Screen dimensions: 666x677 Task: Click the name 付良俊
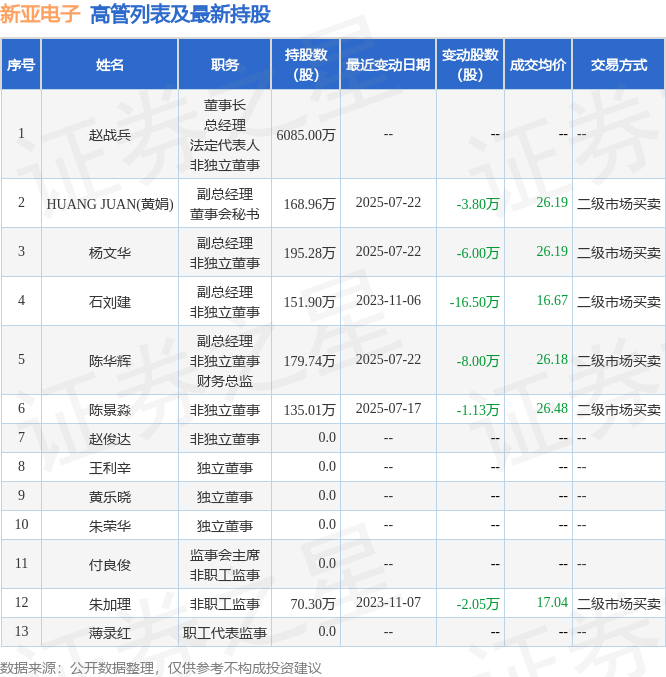tap(110, 565)
